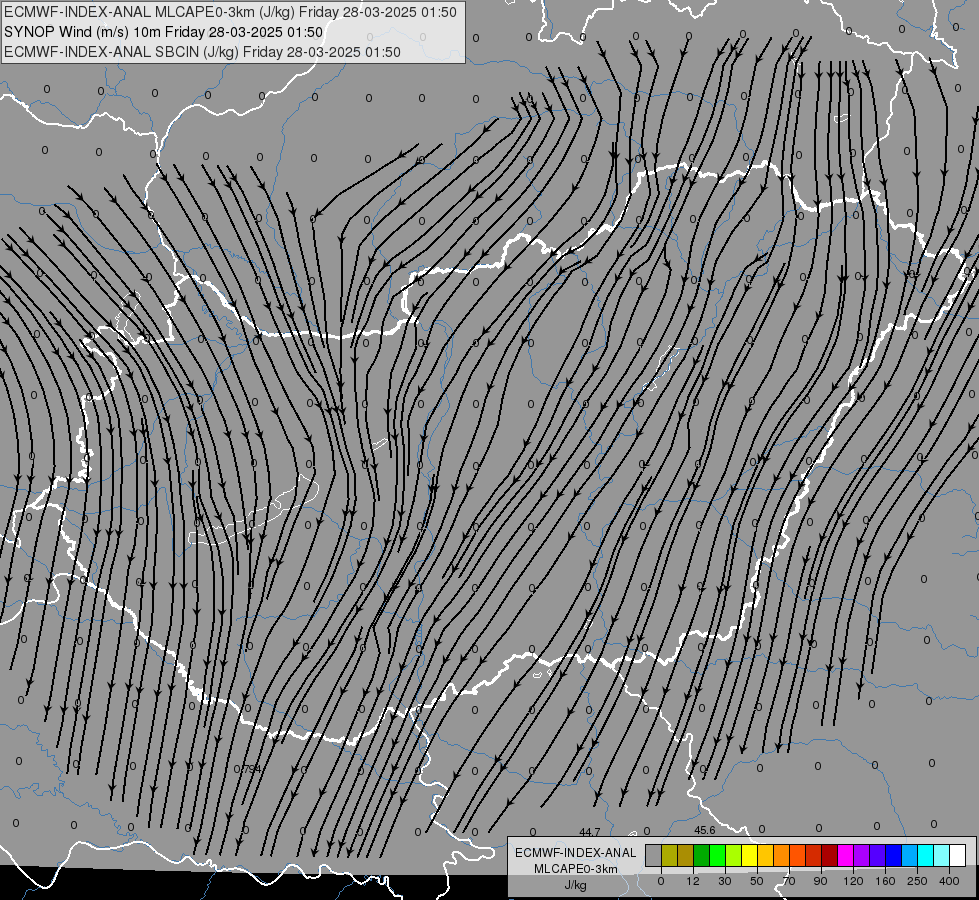Click the MLCAPE0-3km header line at top
The height and width of the screenshot is (900, 979).
tap(230, 12)
